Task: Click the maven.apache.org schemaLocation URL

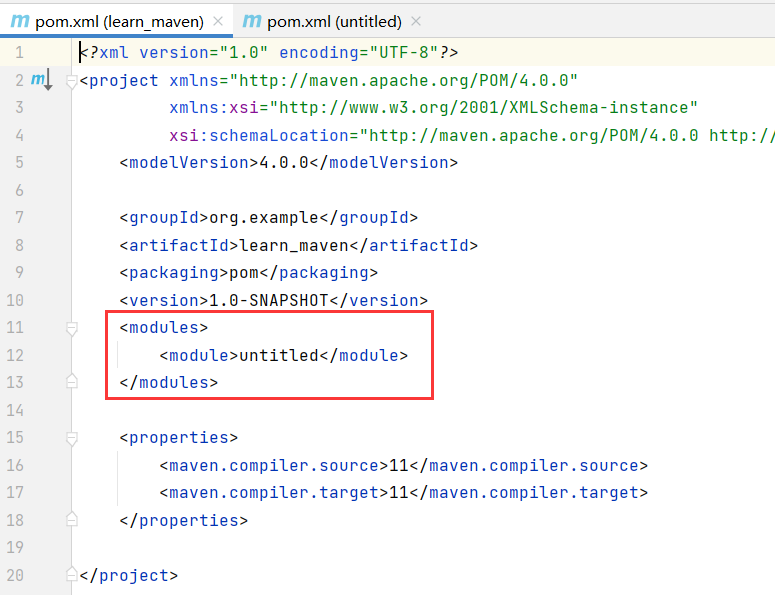Action: coord(533,135)
